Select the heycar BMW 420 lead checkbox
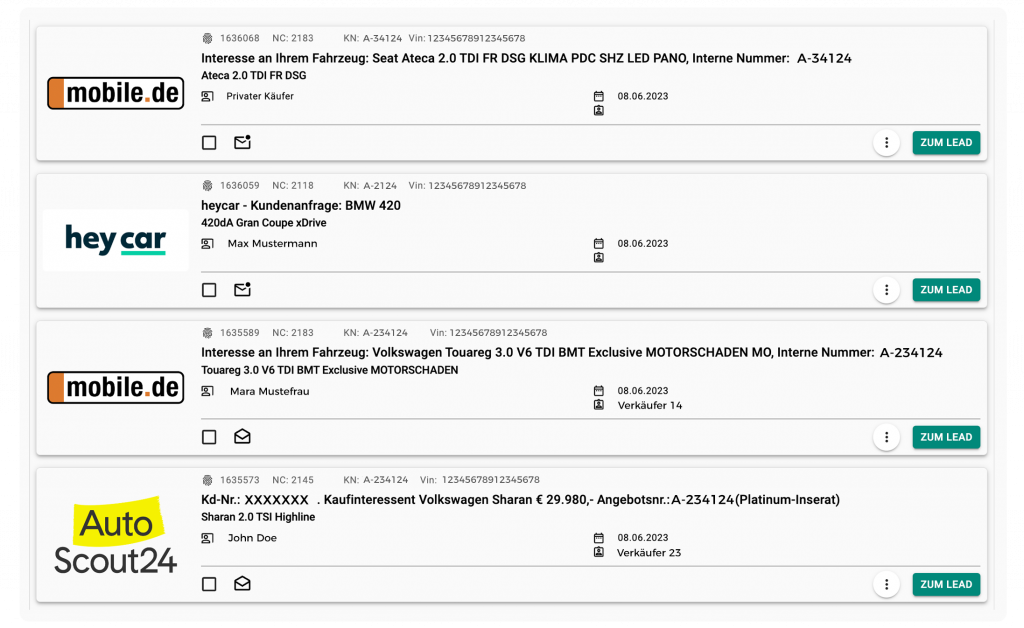Screen dimensions: 1024x628 point(209,290)
